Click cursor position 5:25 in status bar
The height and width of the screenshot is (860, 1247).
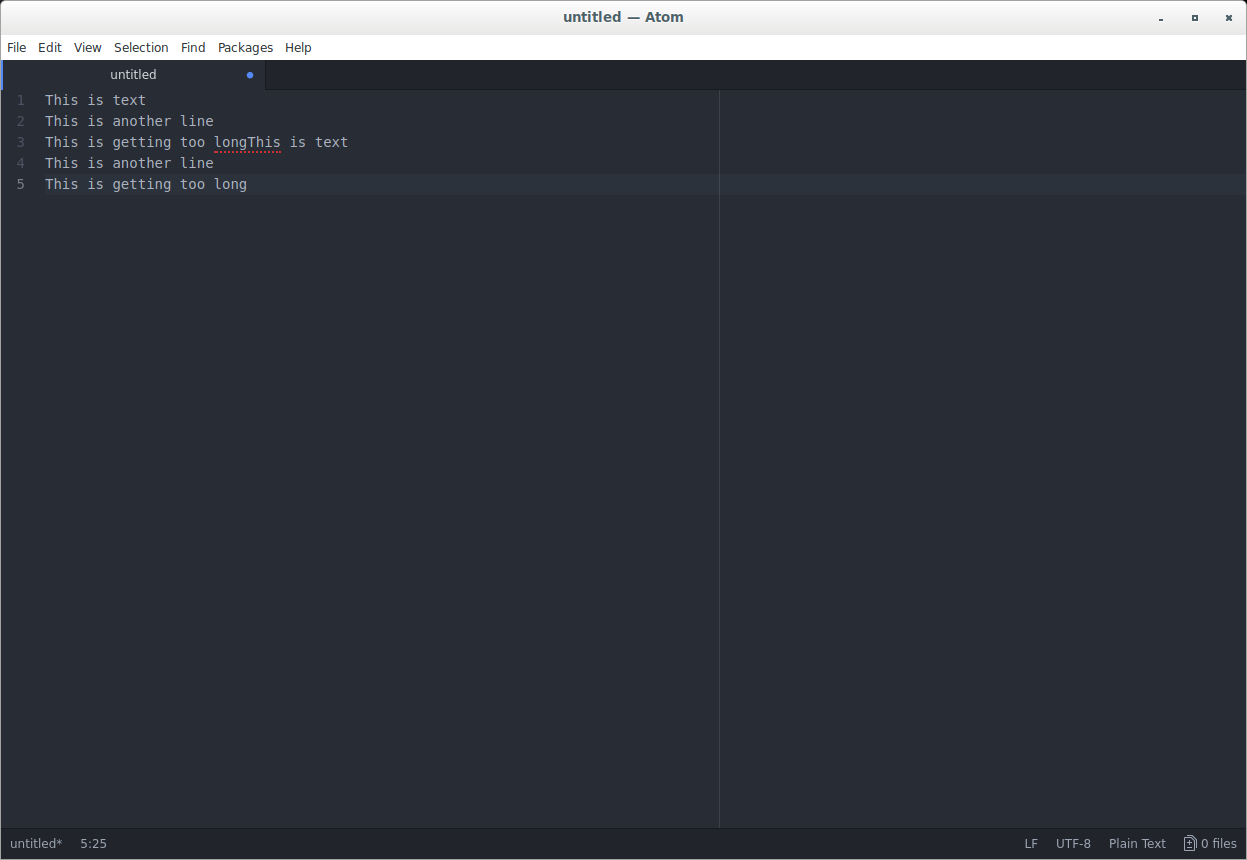(93, 843)
